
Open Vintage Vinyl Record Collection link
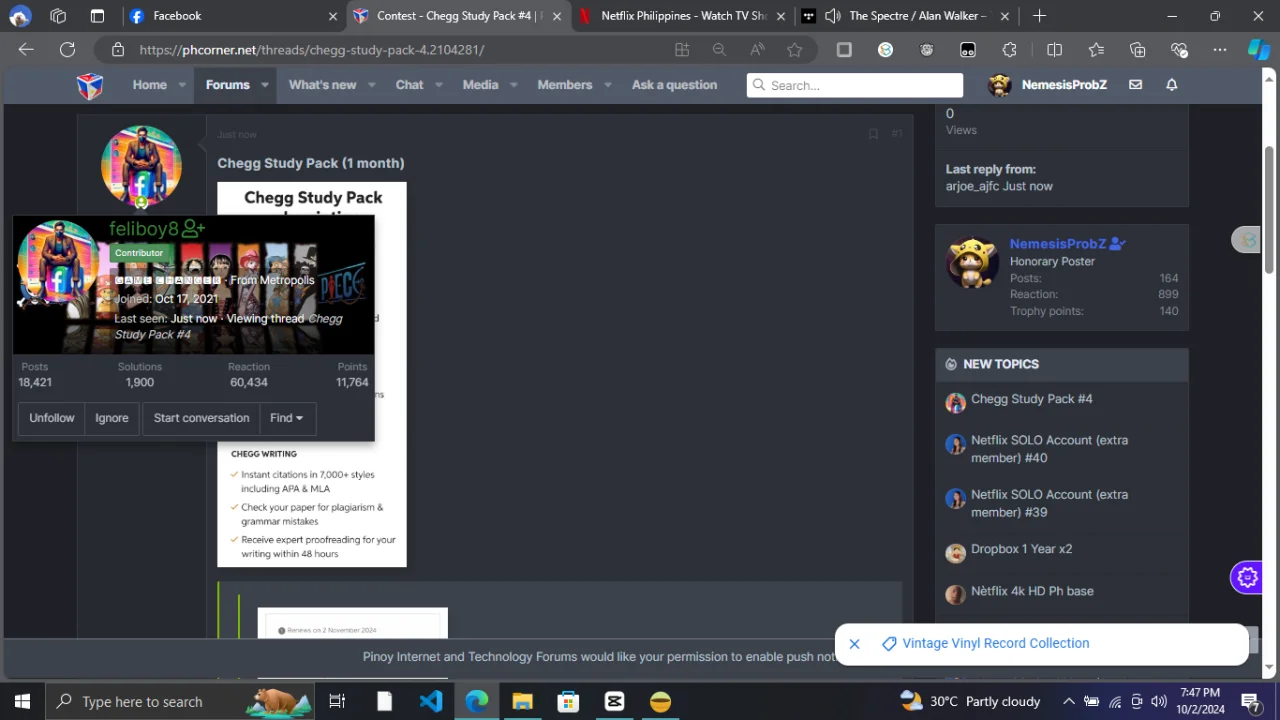[995, 644]
